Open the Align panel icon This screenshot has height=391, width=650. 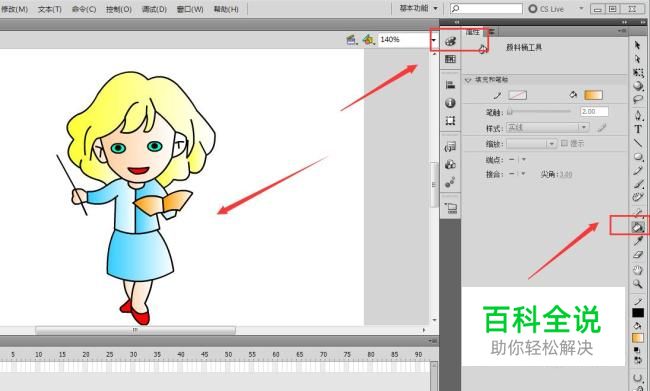[x=451, y=85]
